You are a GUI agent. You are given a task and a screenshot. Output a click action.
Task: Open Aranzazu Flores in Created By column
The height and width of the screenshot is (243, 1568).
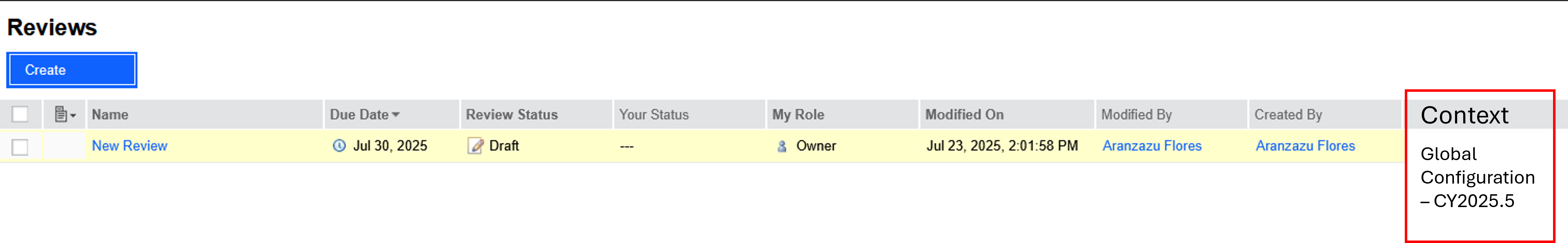(1305, 146)
